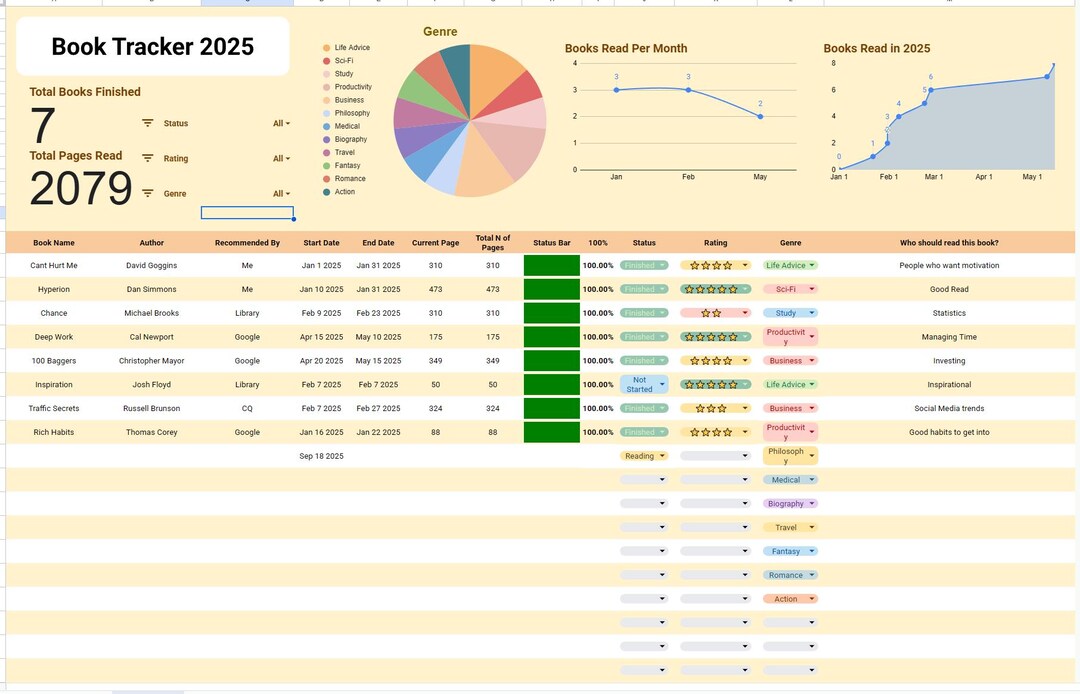The width and height of the screenshot is (1080, 694).
Task: Click the Book Tracker 2025 title
Action: 152,46
